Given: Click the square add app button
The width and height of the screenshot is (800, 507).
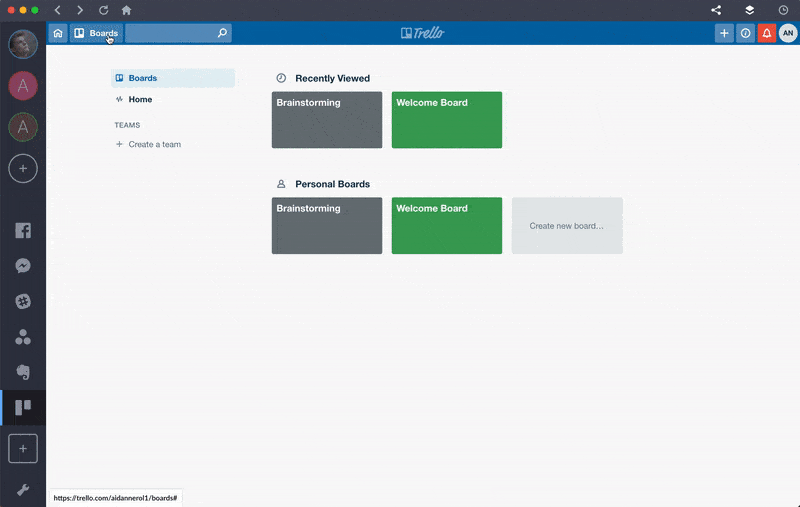Looking at the screenshot, I should (23, 449).
